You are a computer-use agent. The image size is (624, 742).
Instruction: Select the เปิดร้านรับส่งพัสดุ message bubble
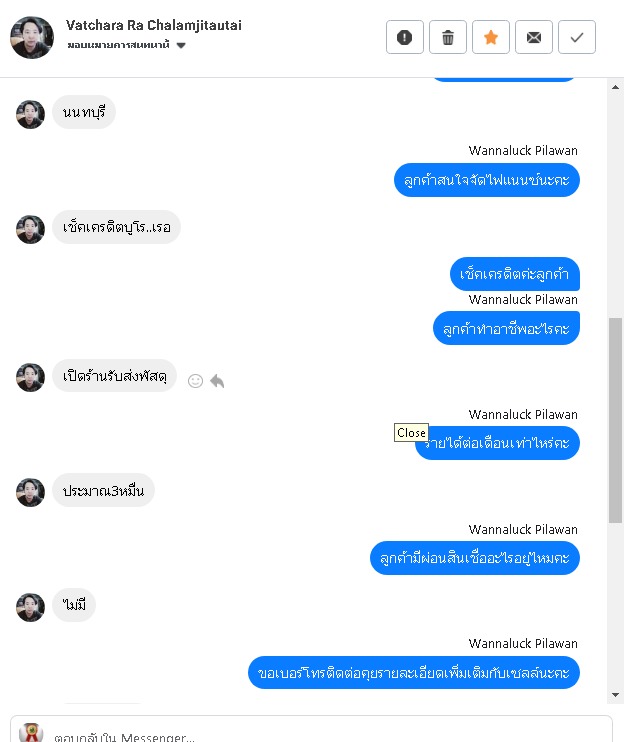point(114,376)
